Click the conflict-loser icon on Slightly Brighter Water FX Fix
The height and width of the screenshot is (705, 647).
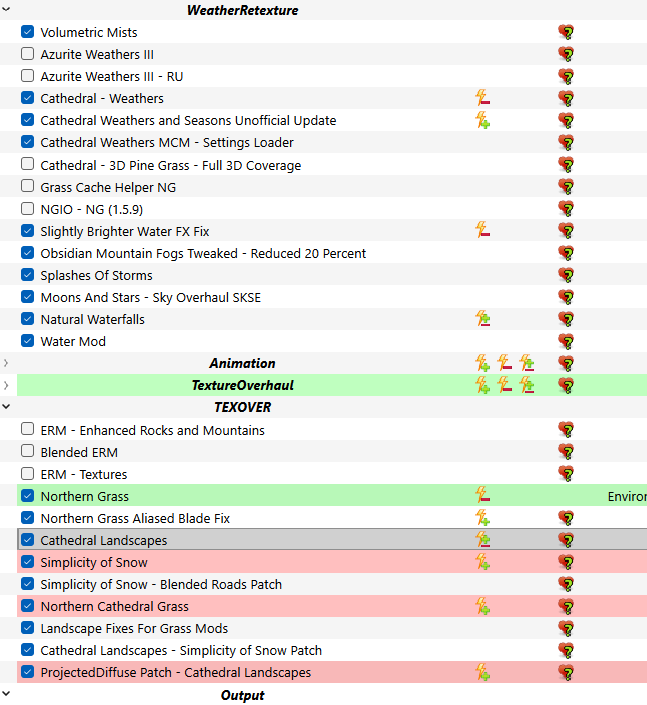pos(482,231)
